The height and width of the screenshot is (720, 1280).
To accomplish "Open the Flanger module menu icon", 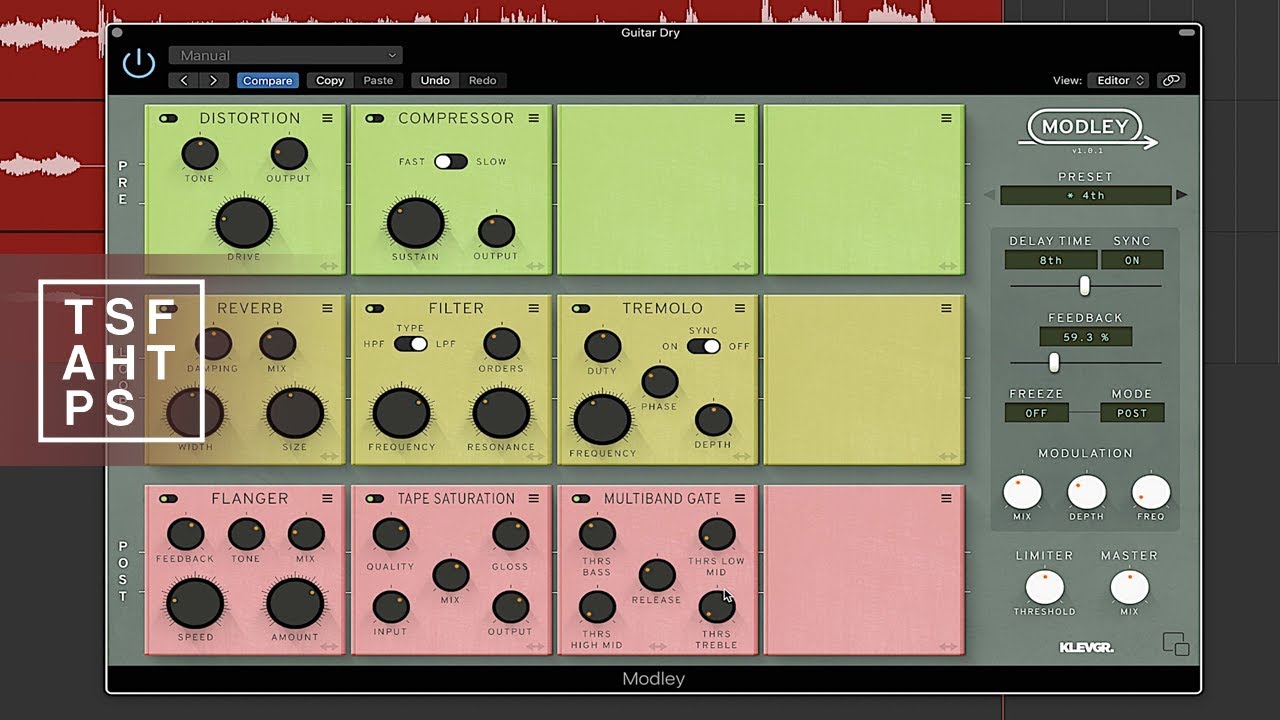I will point(328,499).
